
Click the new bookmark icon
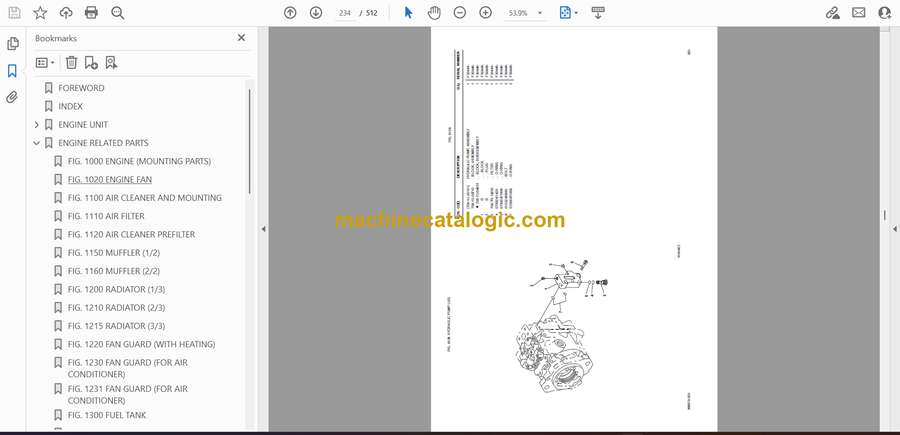pos(91,63)
